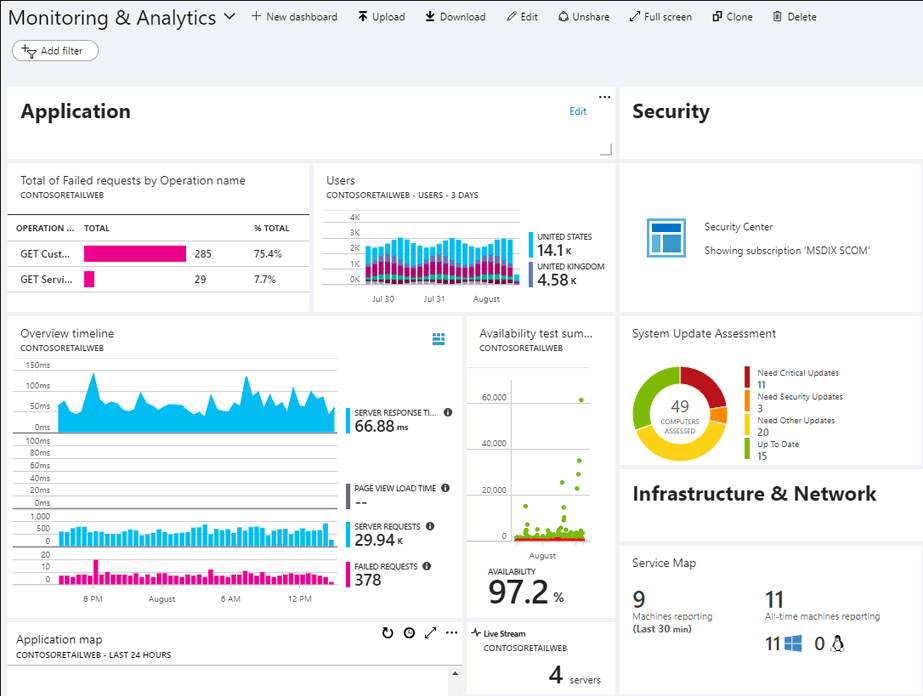923x696 pixels.
Task: Open the Application tile ellipsis menu
Action: [605, 97]
